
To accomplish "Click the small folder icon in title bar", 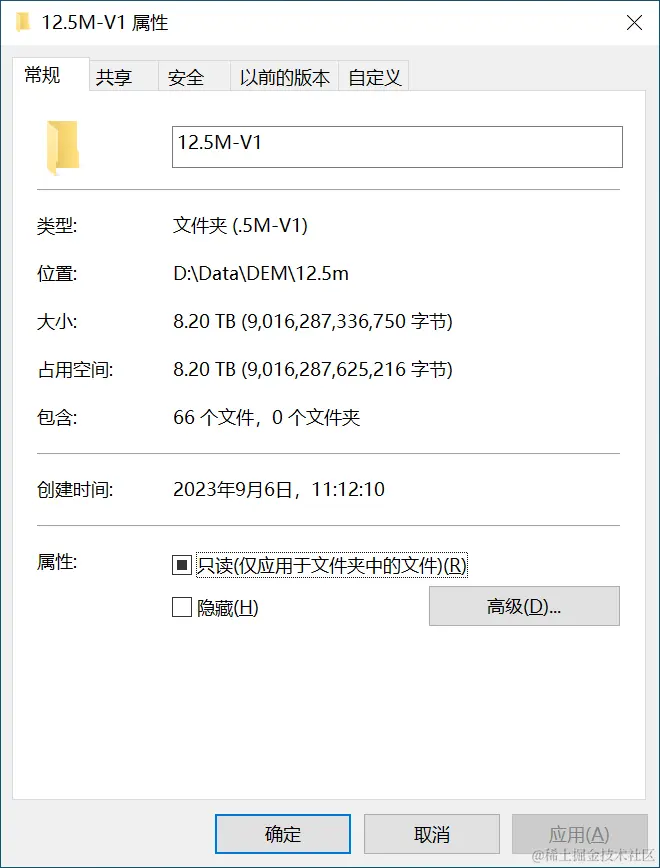I will (23, 22).
